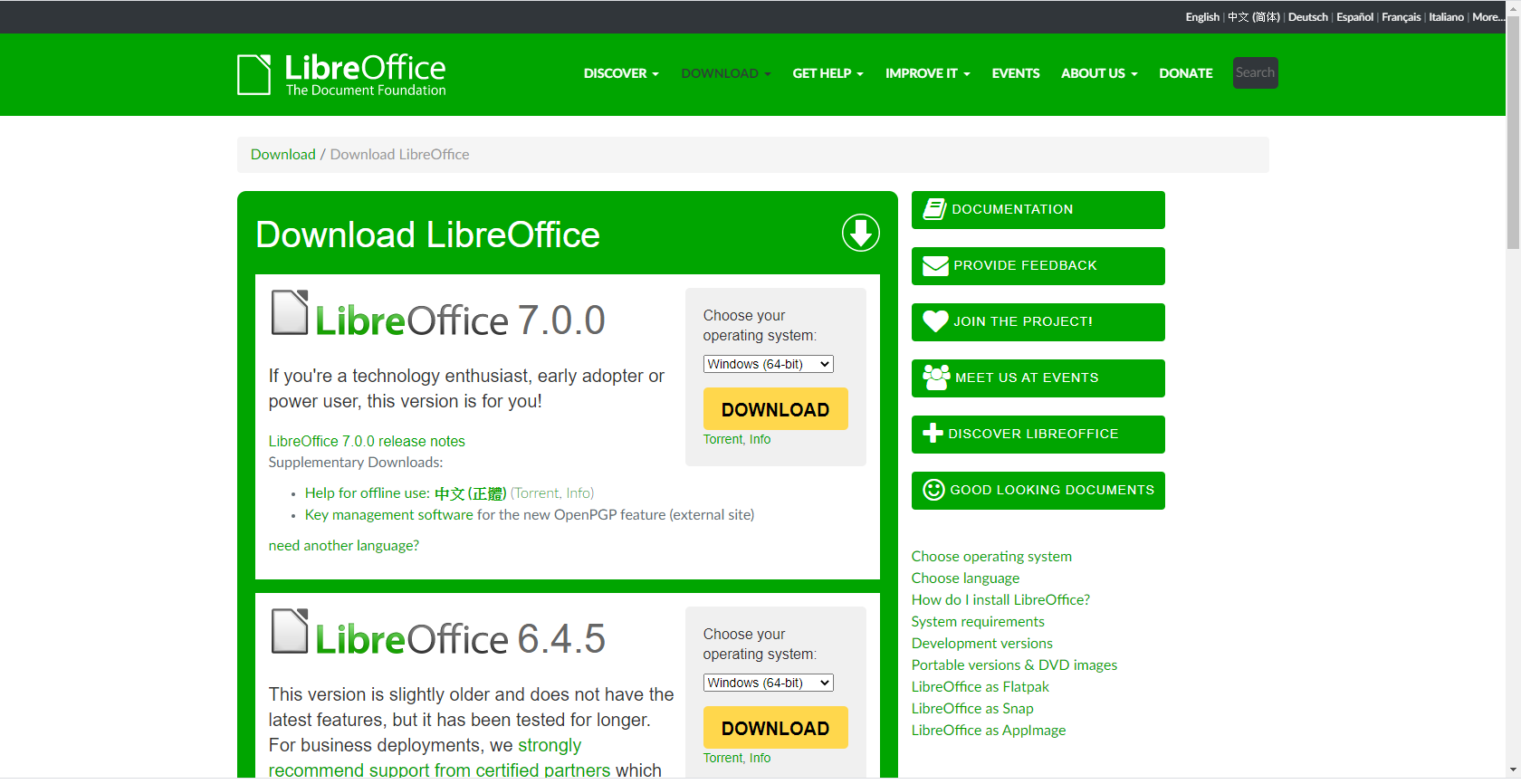This screenshot has height=784, width=1521.
Task: Open Portable versions & DVD images link
Action: 1014,665
